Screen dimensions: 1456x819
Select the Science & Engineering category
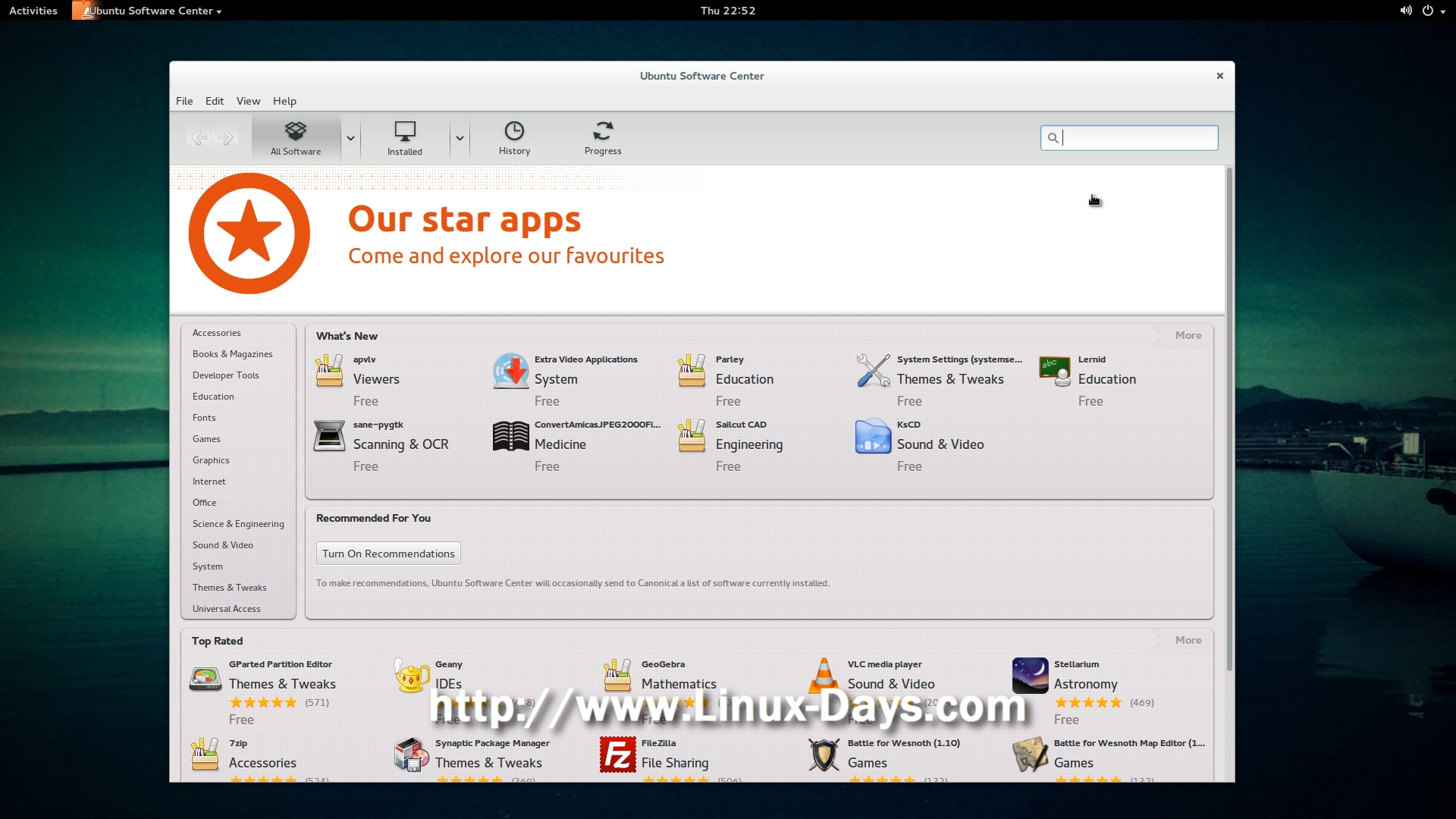pyautogui.click(x=238, y=524)
